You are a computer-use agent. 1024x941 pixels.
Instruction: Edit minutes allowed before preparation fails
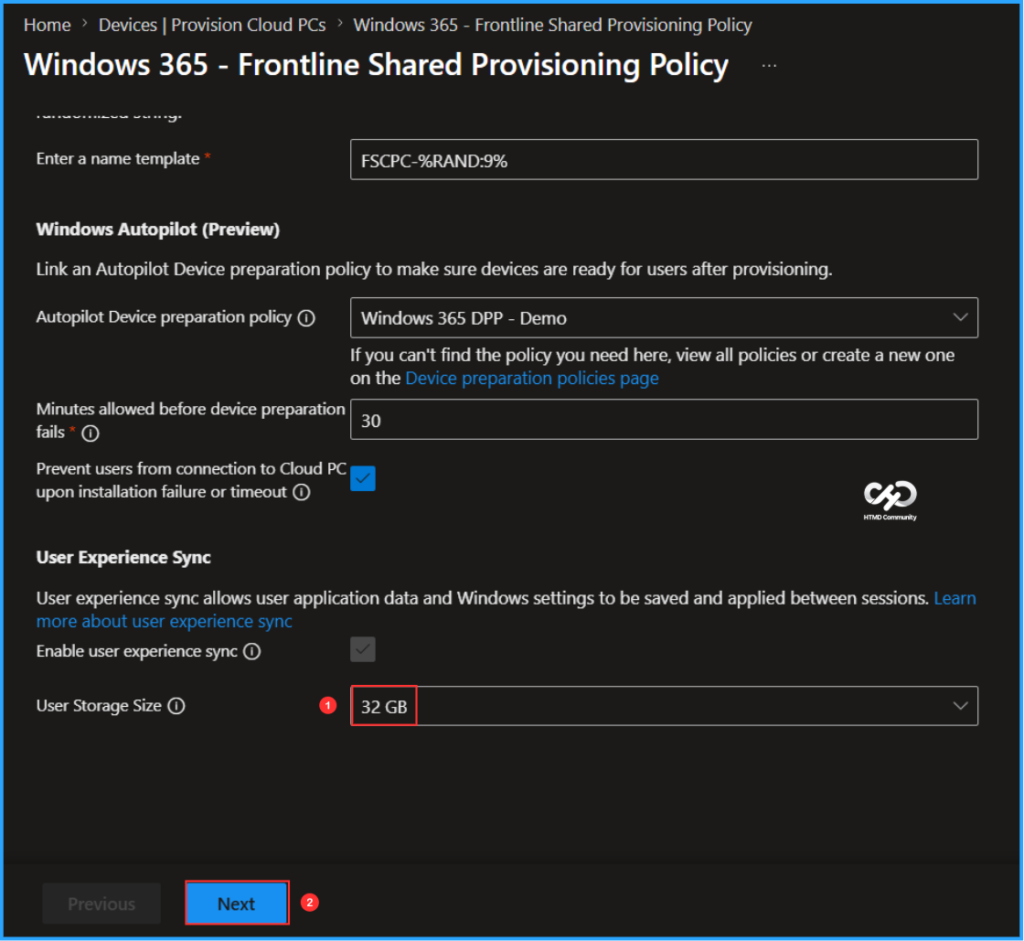click(664, 420)
